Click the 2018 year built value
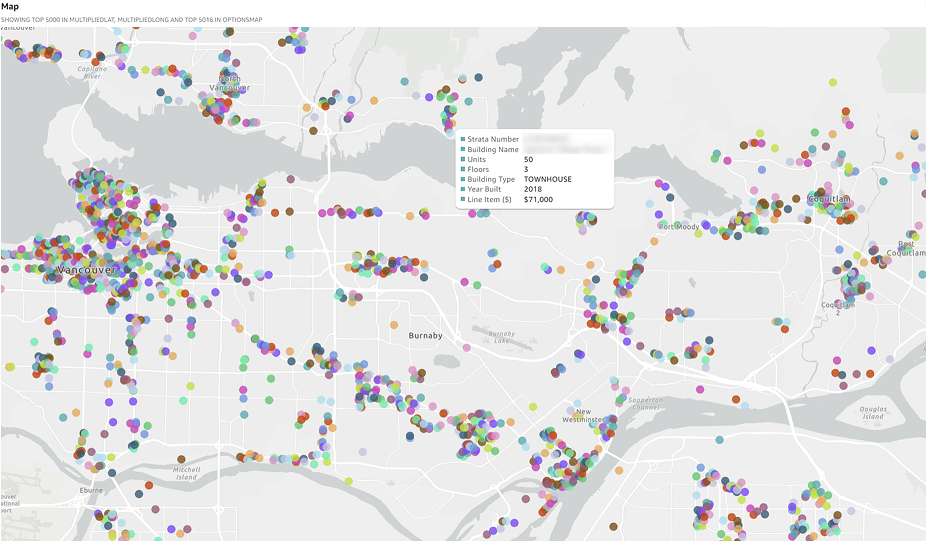 click(x=533, y=189)
